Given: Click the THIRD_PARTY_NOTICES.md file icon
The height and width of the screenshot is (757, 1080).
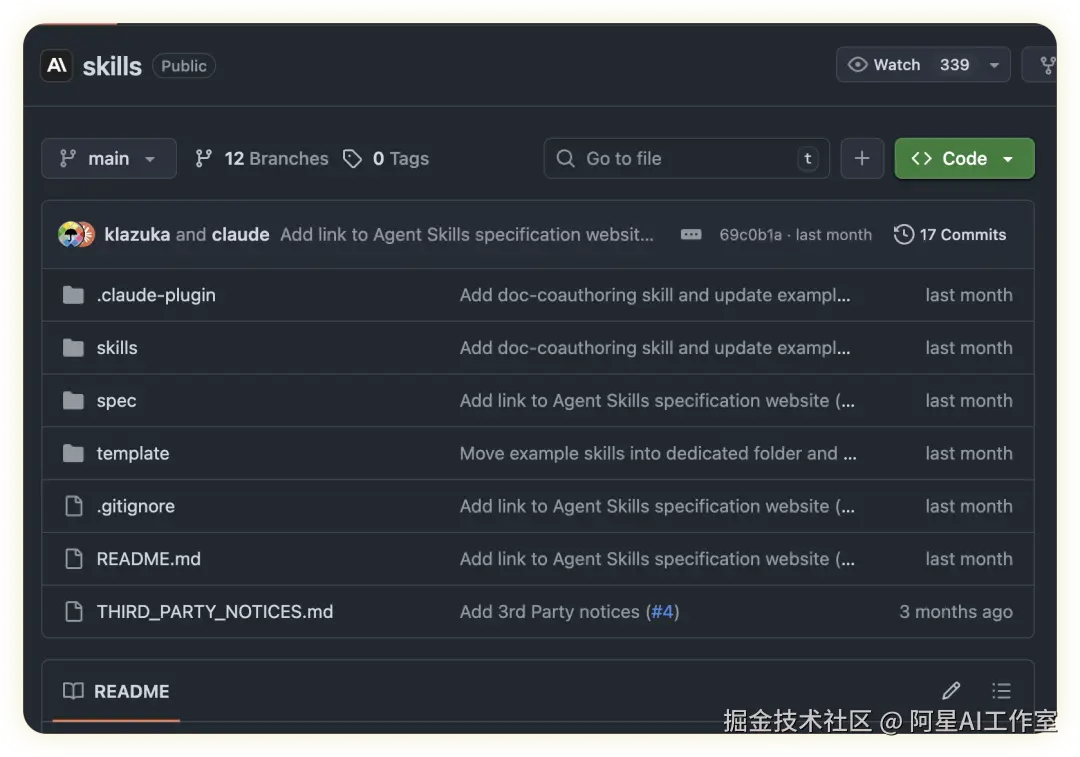Looking at the screenshot, I should pyautogui.click(x=74, y=612).
